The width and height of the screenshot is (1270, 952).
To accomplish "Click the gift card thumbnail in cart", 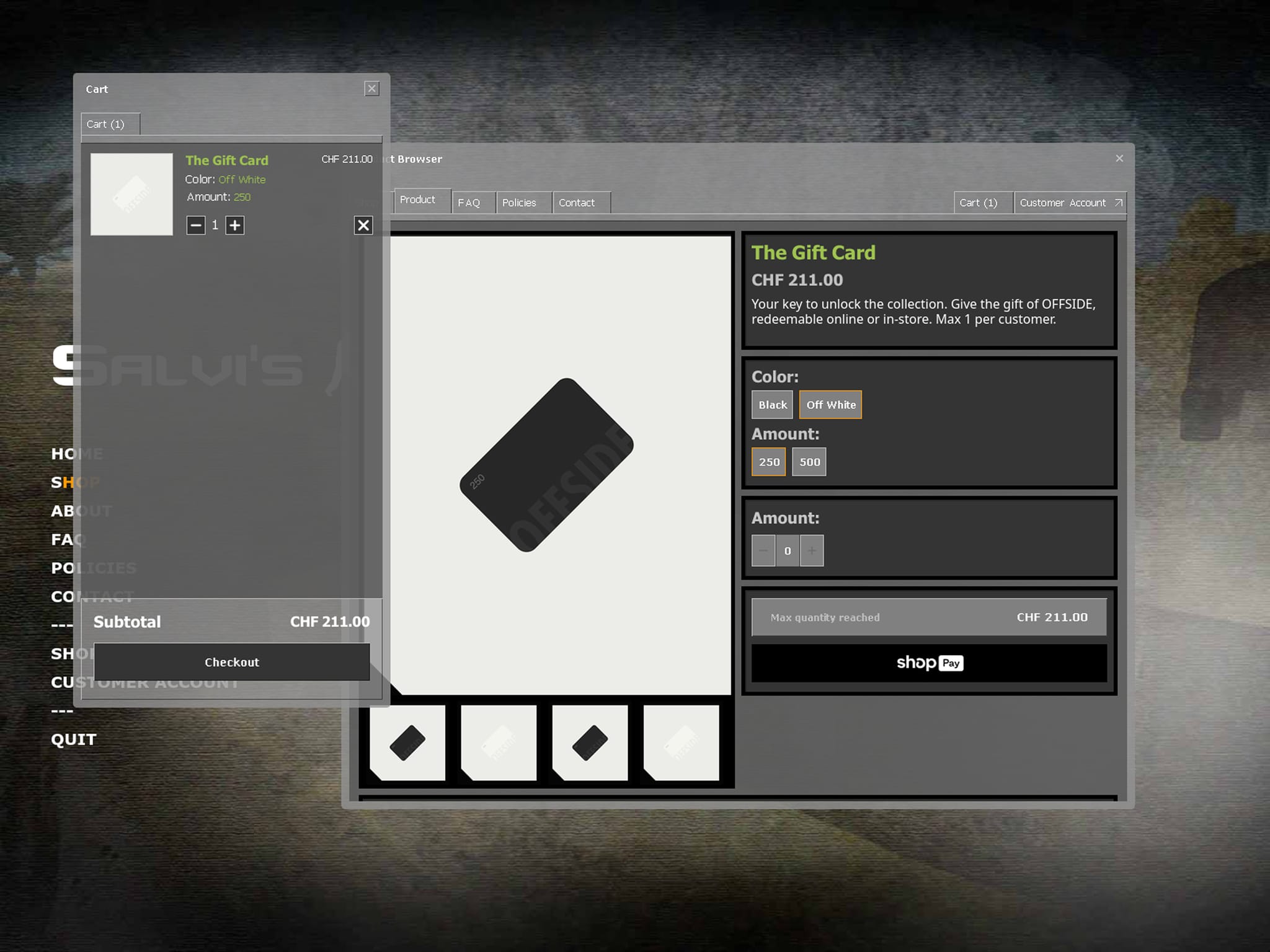I will point(131,194).
